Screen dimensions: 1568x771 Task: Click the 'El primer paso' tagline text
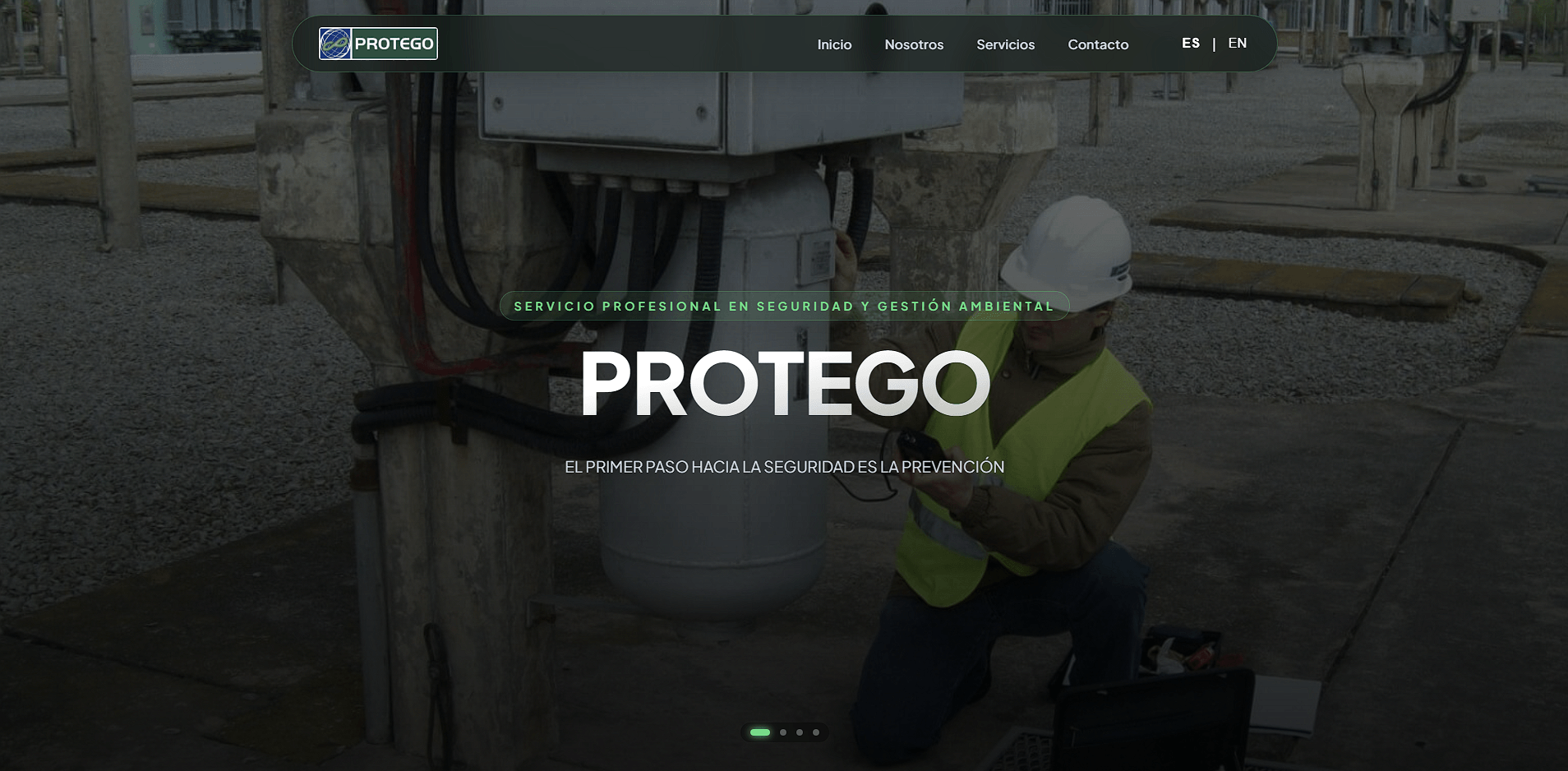tap(784, 467)
